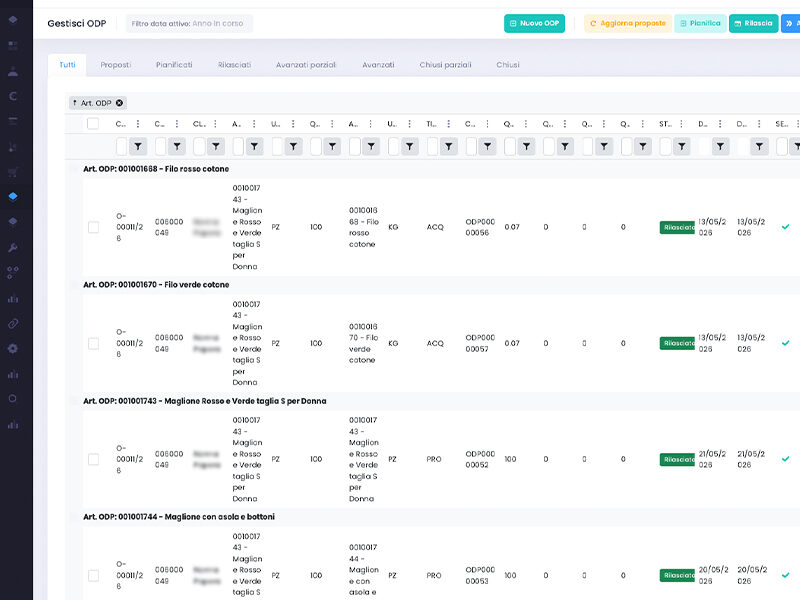Click the Nuovo ODP button
800x600 pixels.
534,23
